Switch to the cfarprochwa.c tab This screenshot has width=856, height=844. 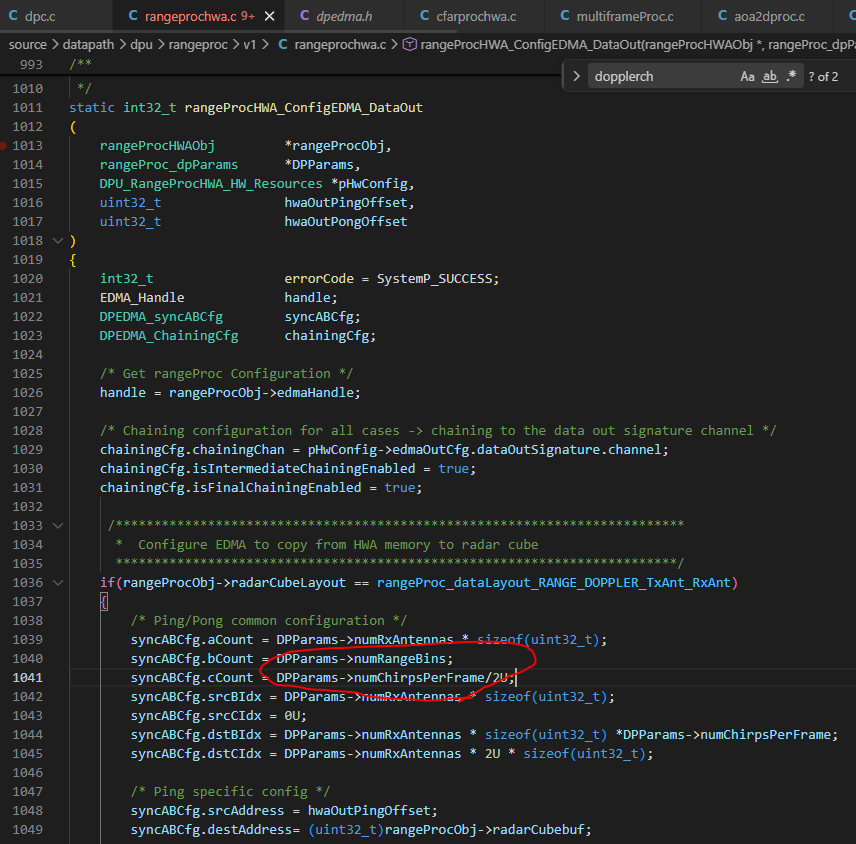[475, 16]
